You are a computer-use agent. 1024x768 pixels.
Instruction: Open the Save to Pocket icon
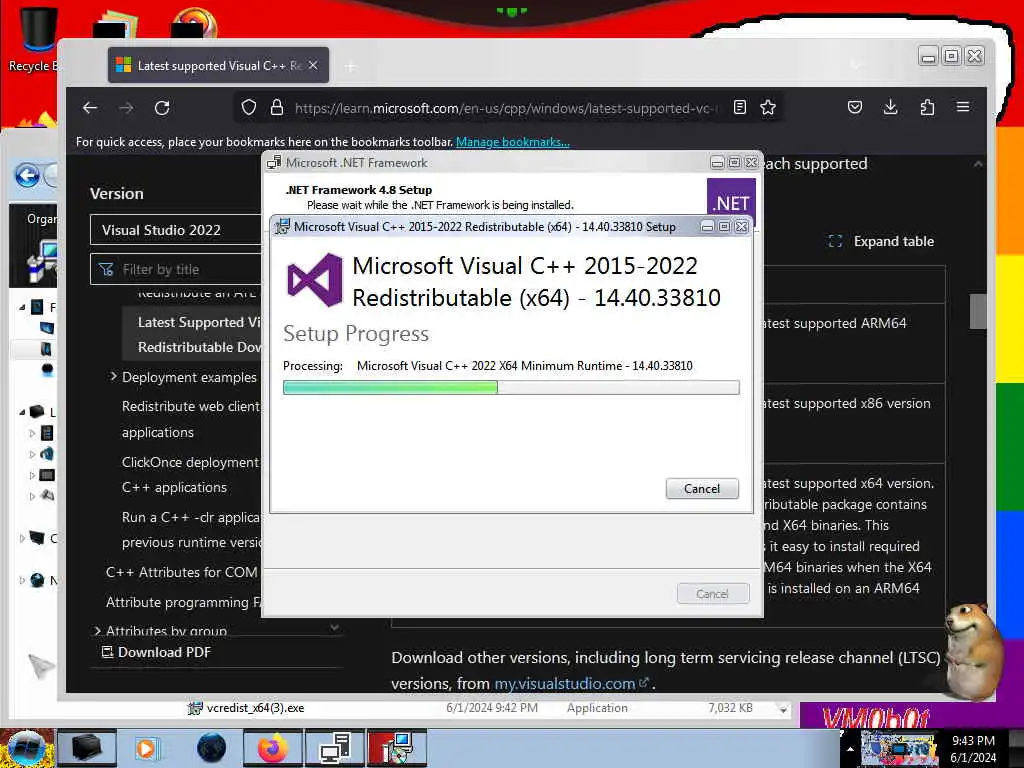pos(855,107)
